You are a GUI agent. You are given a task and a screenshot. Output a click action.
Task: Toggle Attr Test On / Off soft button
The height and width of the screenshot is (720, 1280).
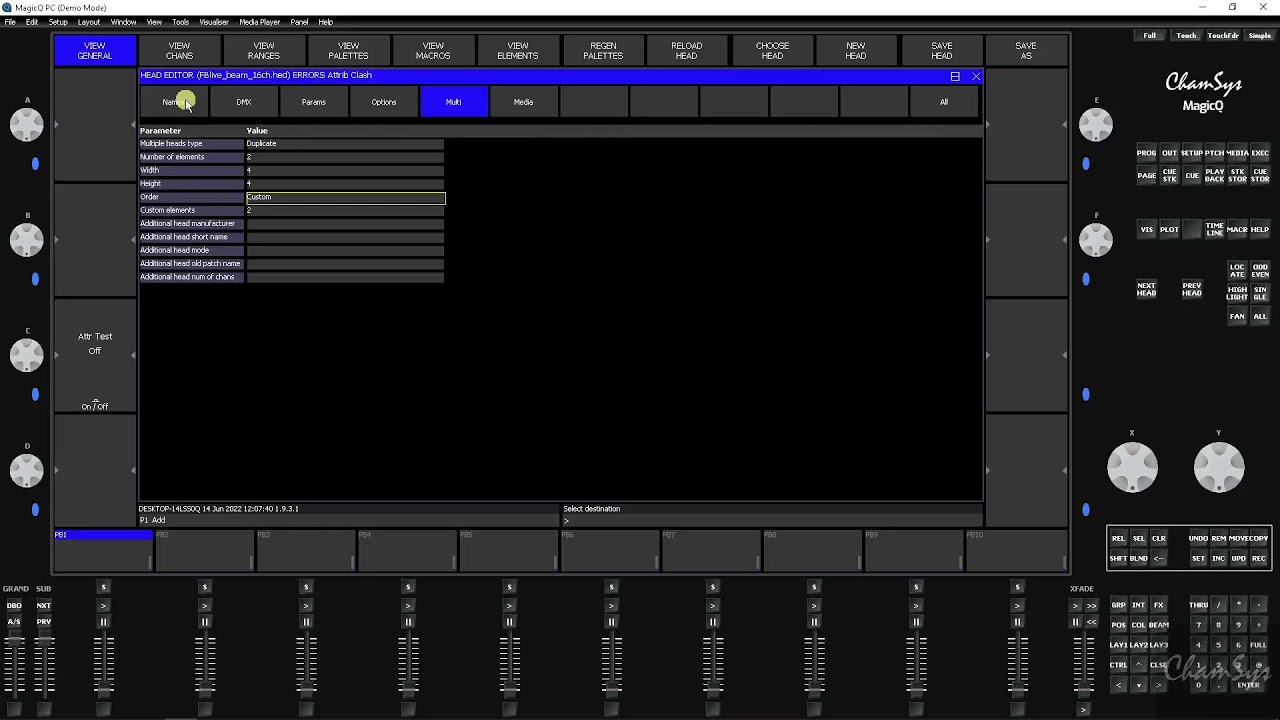(x=95, y=355)
